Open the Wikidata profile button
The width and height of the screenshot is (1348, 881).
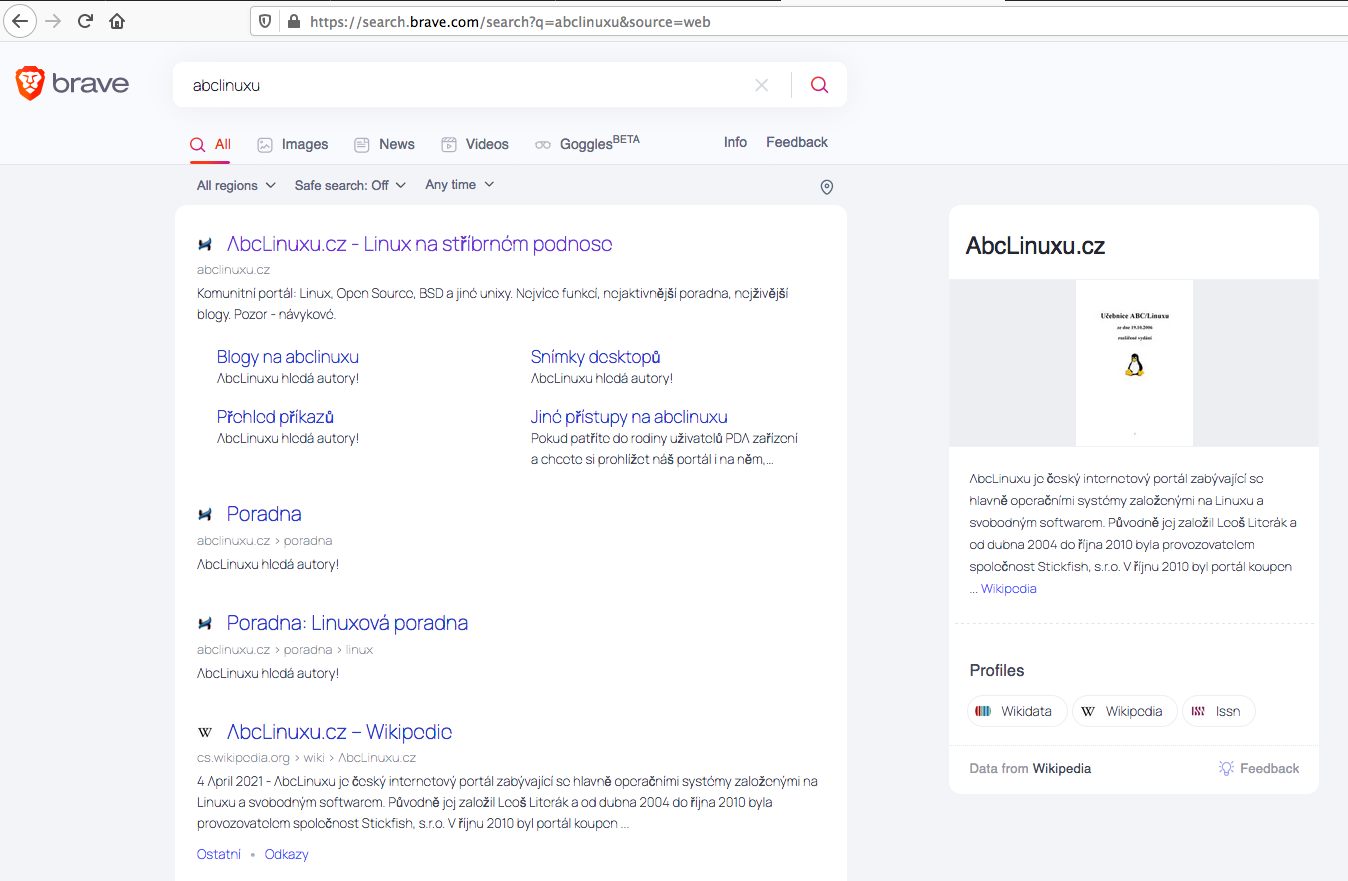pyautogui.click(x=1018, y=711)
